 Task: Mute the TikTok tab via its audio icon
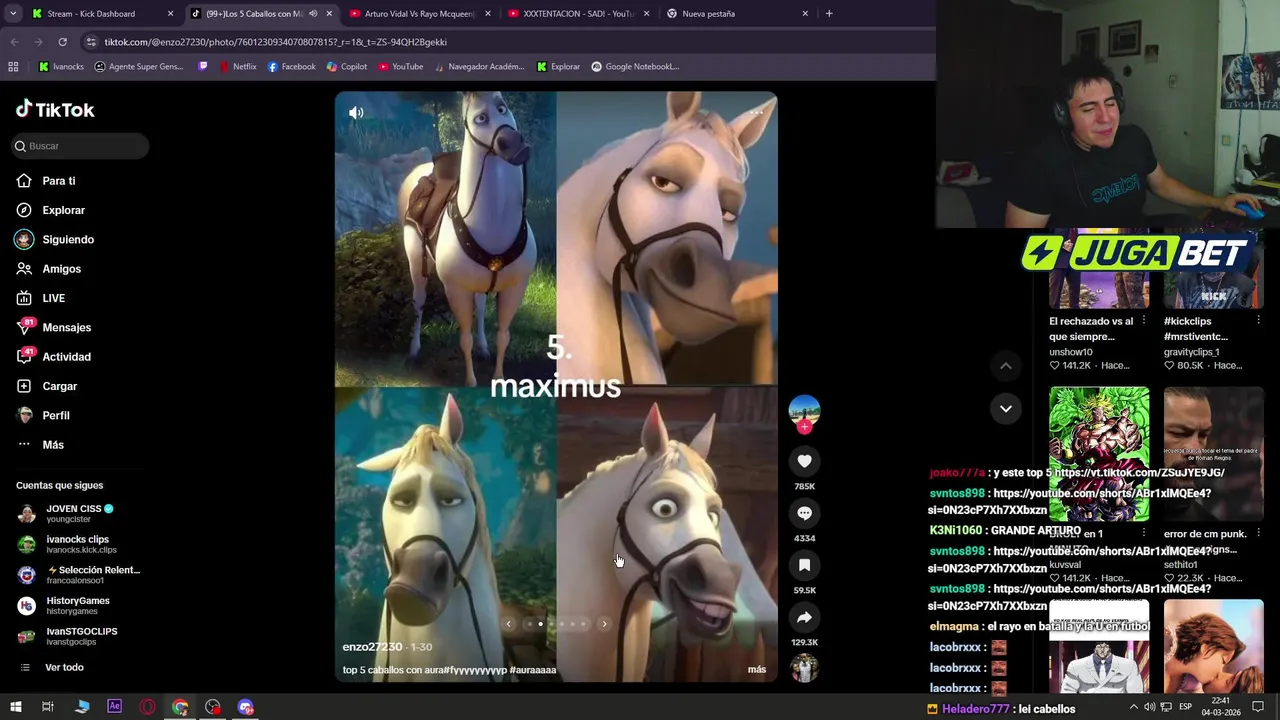click(313, 14)
